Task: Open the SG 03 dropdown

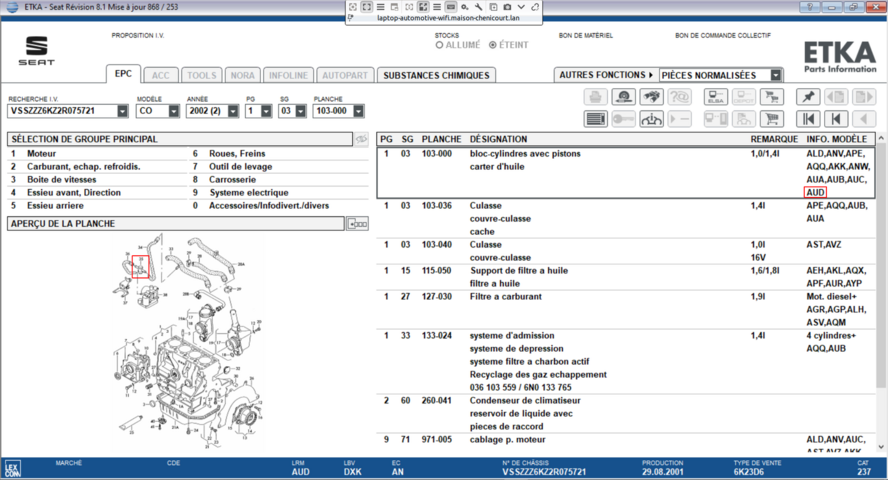Action: coord(301,111)
